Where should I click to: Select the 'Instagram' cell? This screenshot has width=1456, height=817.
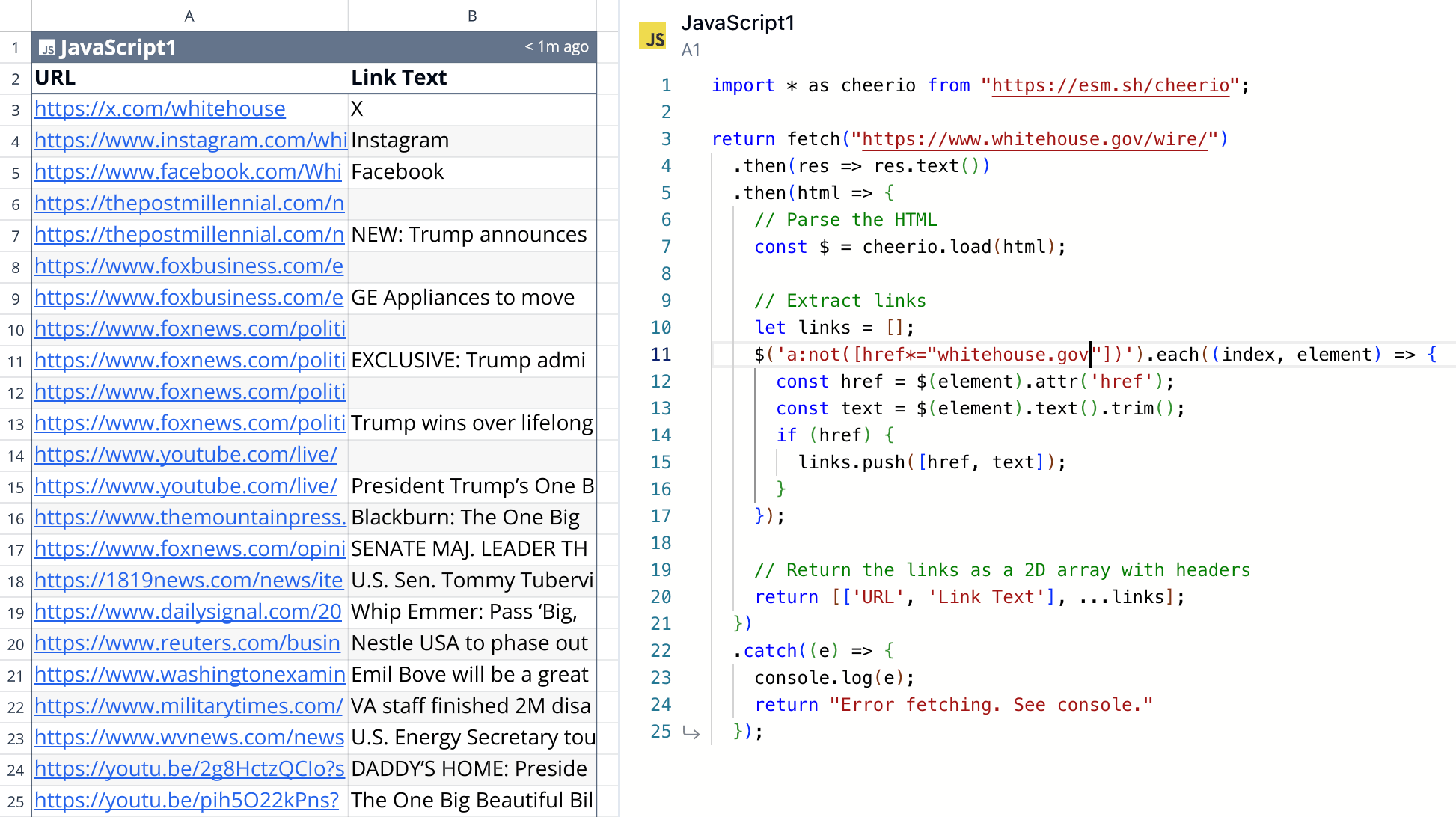472,141
